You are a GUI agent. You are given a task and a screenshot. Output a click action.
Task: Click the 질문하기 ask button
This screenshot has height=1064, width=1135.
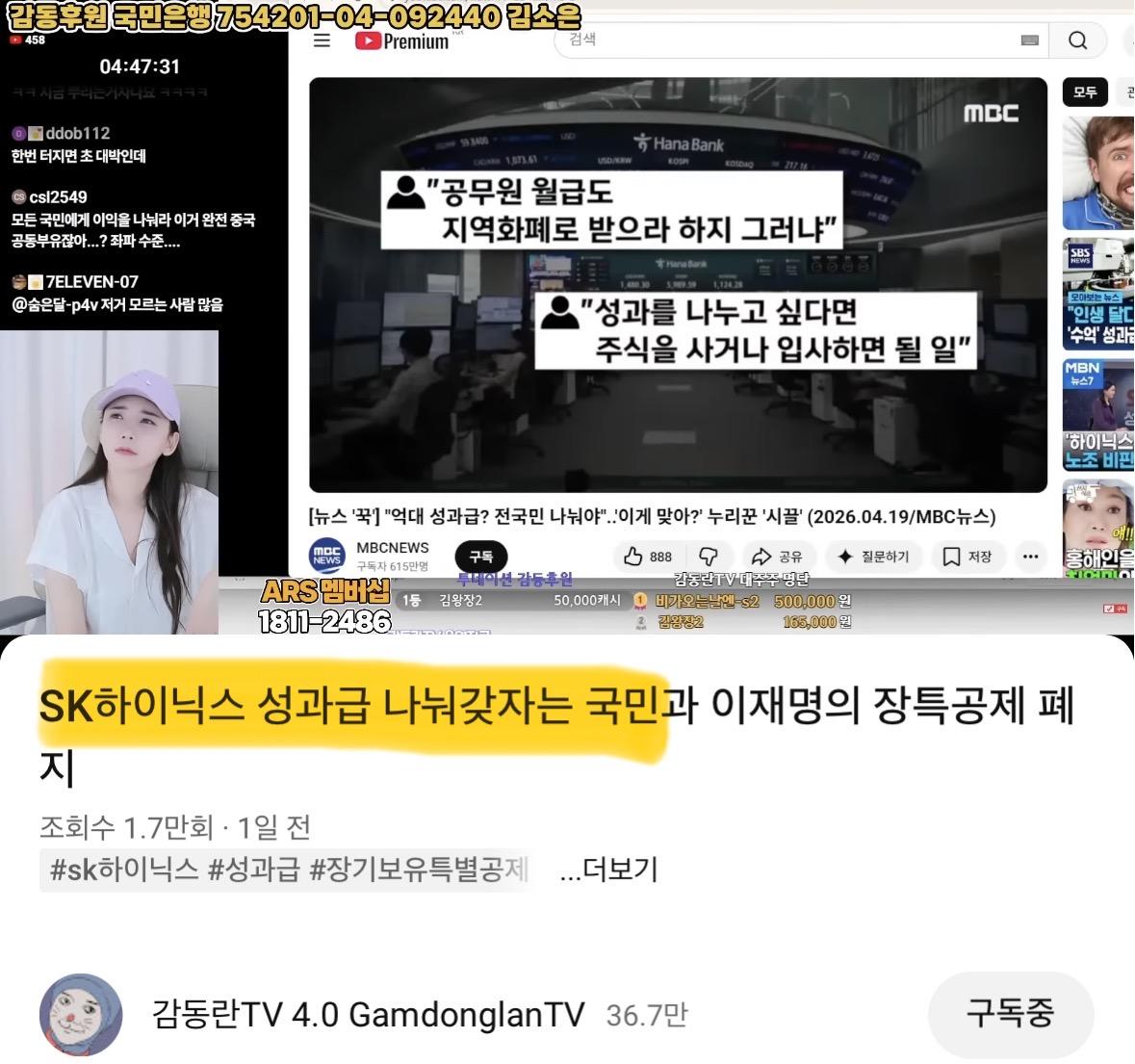pyautogui.click(x=873, y=557)
